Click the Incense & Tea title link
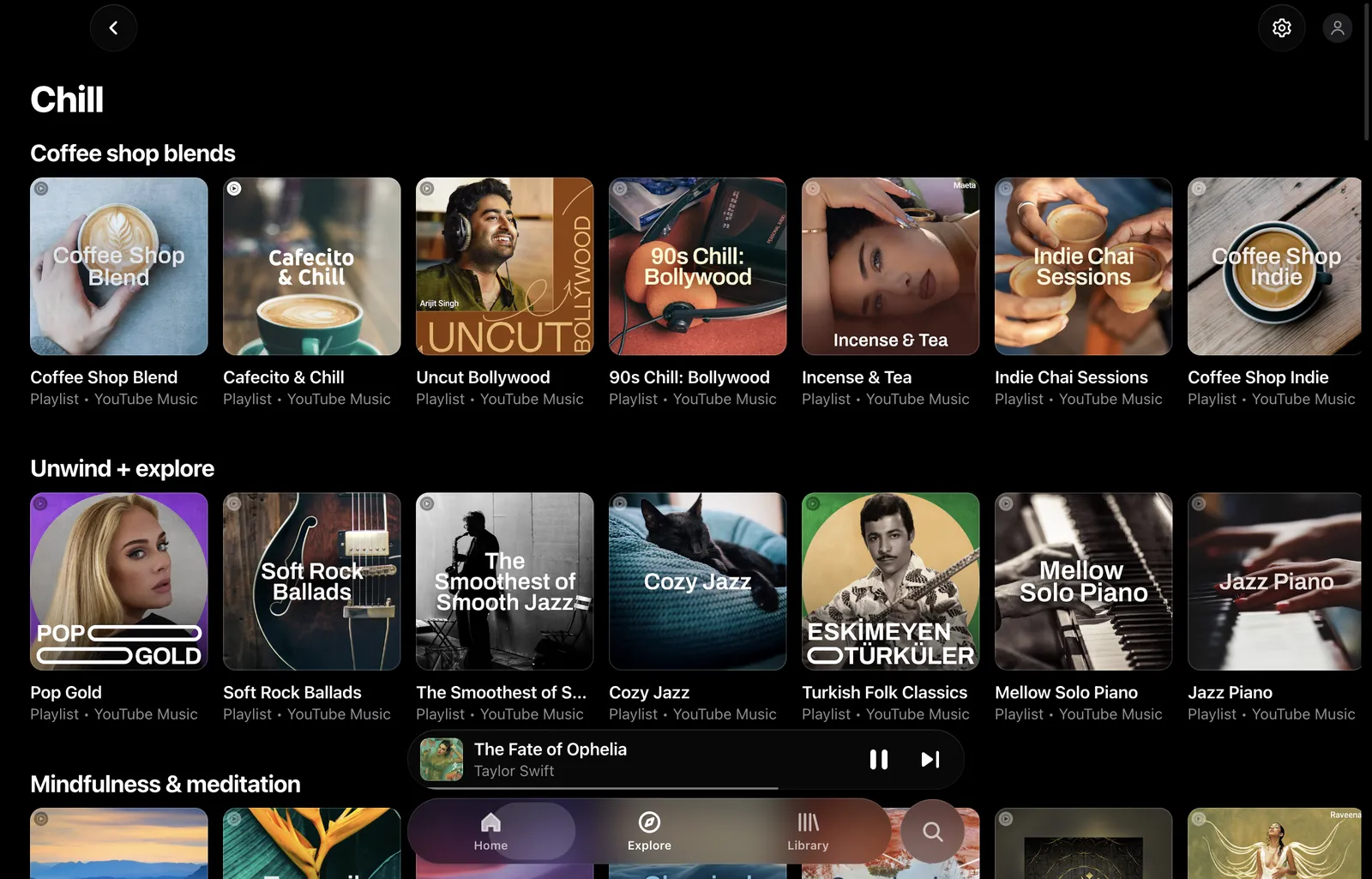This screenshot has height=879, width=1372. [x=857, y=377]
